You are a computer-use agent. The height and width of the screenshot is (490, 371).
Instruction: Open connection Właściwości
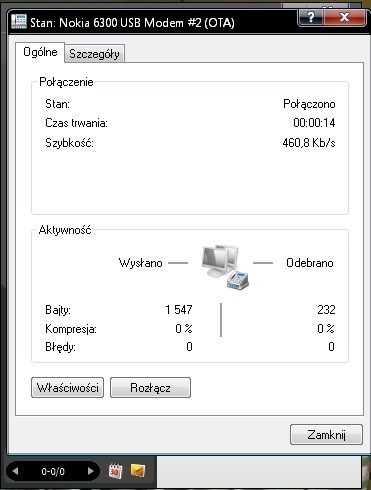(x=68, y=388)
